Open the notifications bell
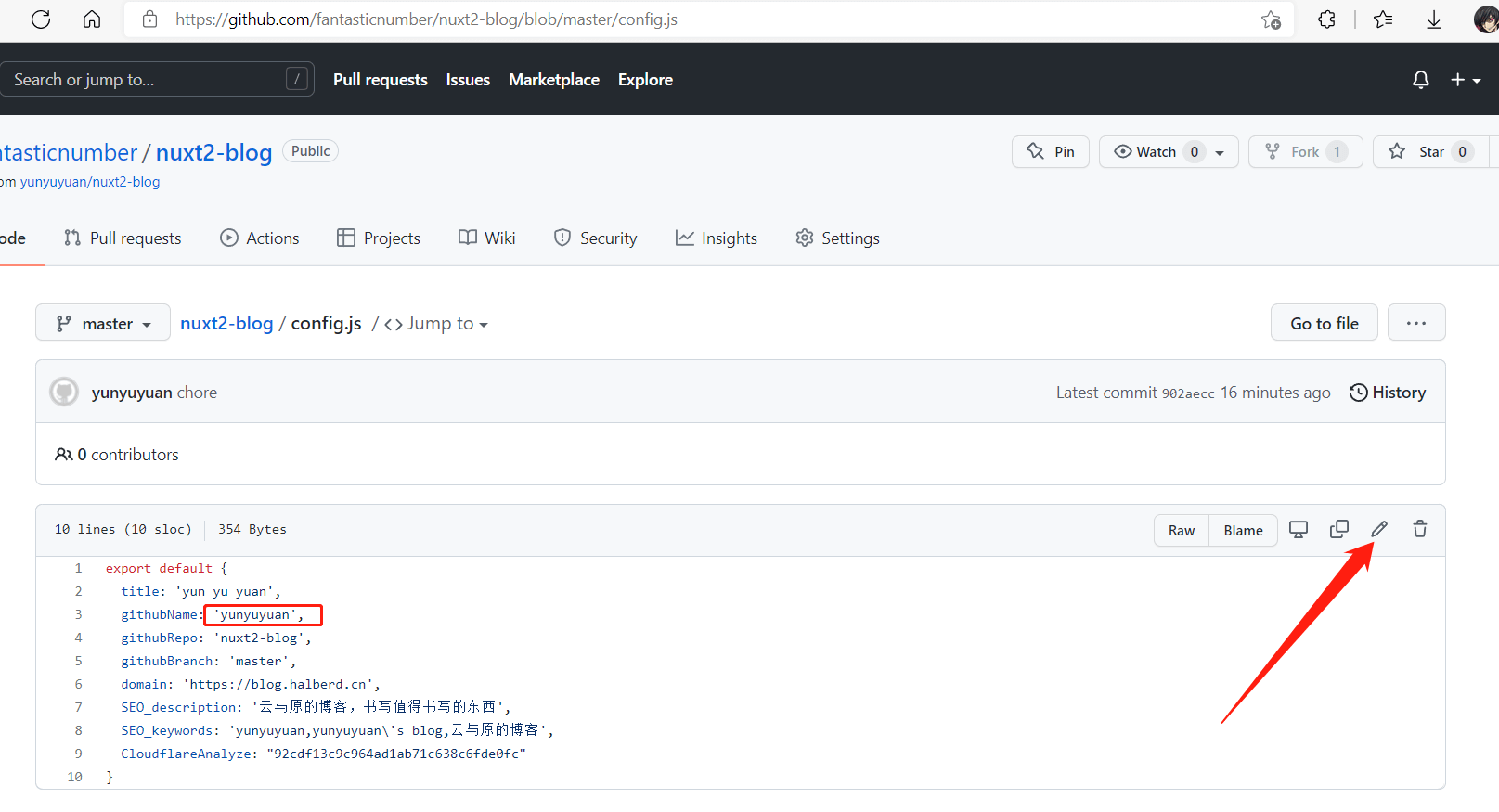The image size is (1499, 812). [1420, 80]
